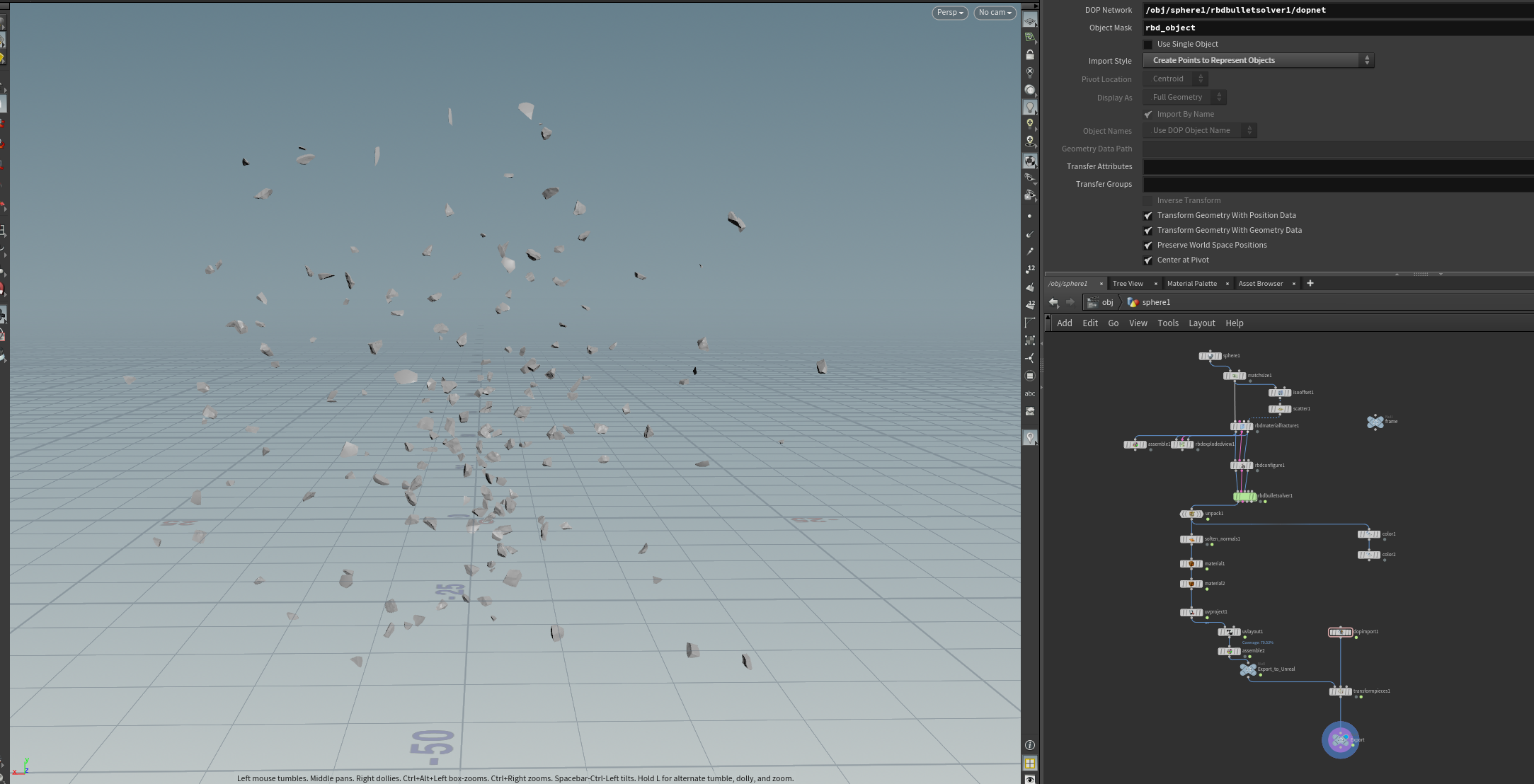Screen dimensions: 1534x784
Task: Click the Export_to_Unreal null node
Action: pyautogui.click(x=1248, y=669)
